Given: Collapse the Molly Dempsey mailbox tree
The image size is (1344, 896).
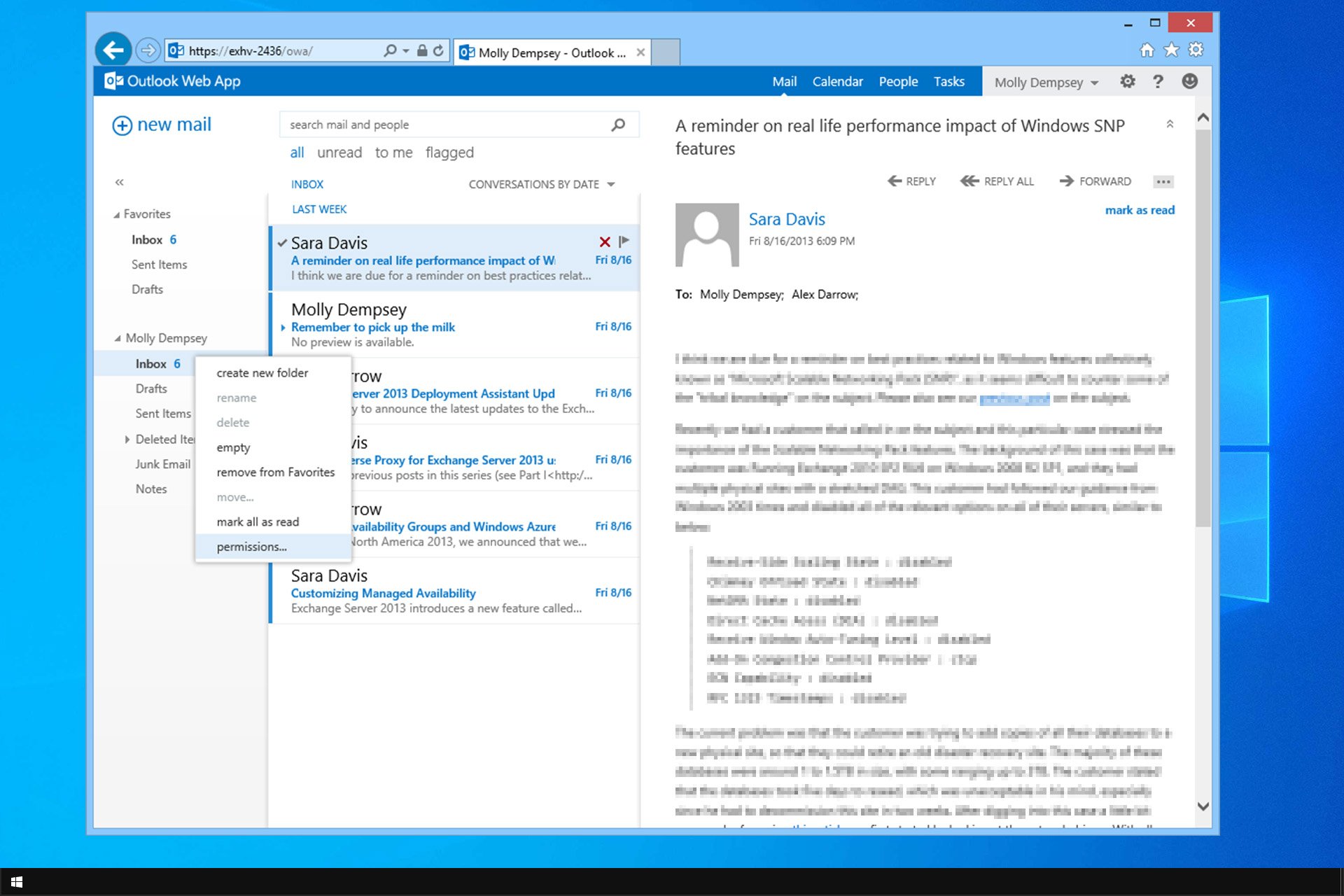Looking at the screenshot, I should click(x=118, y=339).
